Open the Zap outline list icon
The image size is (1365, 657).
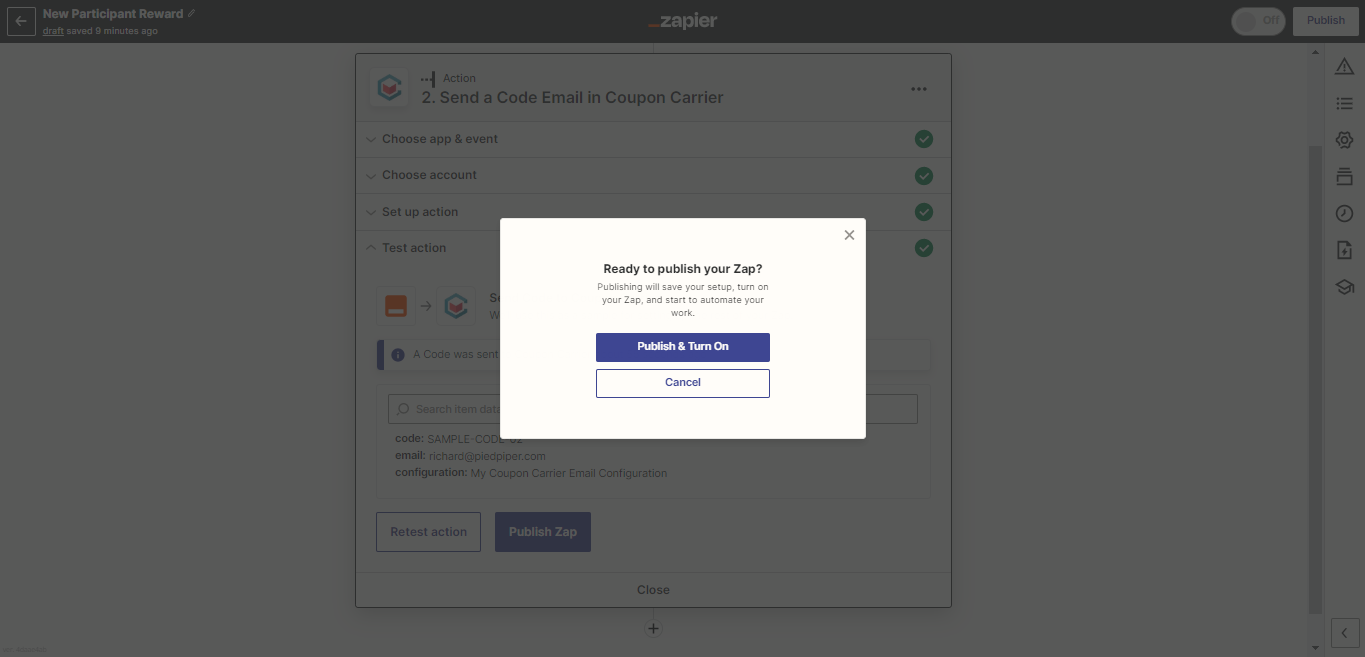pos(1344,103)
